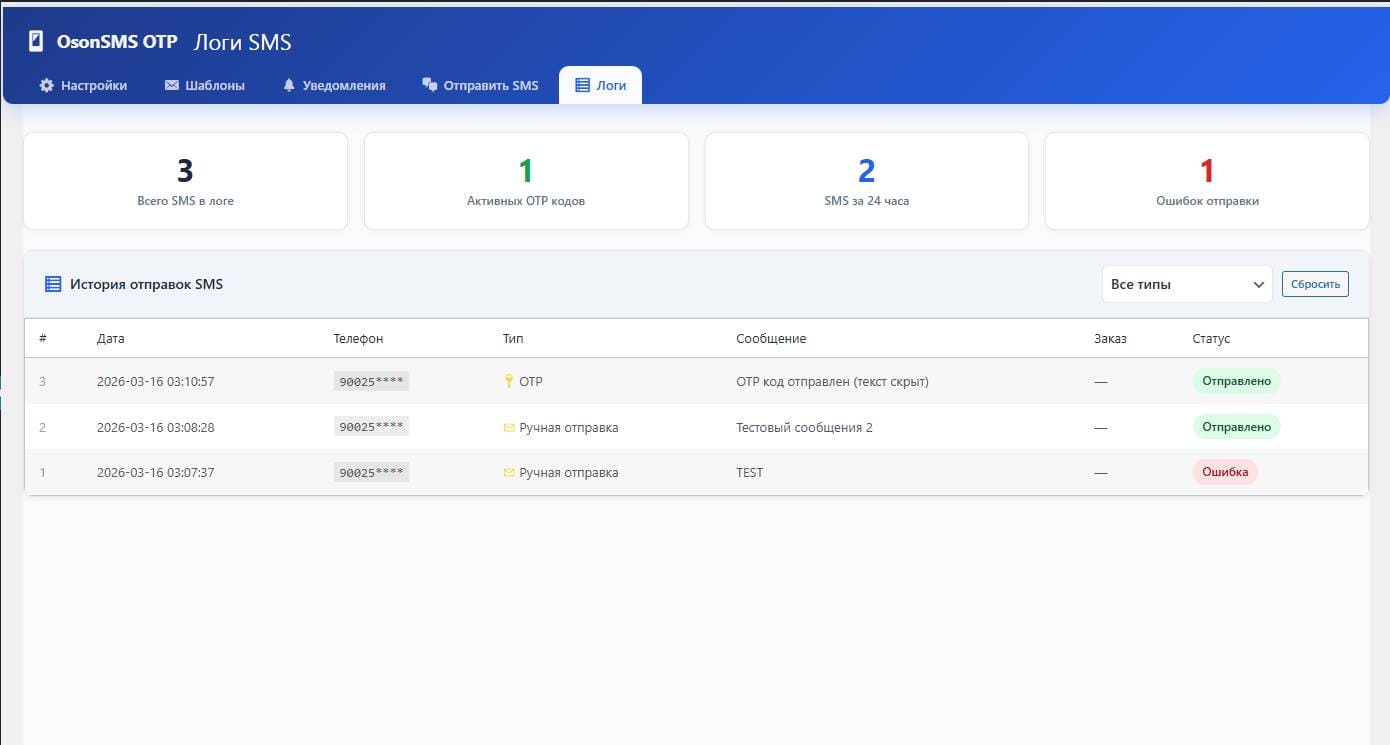Image resolution: width=1390 pixels, height=745 pixels.
Task: Click the Дата column header
Action: (111, 339)
